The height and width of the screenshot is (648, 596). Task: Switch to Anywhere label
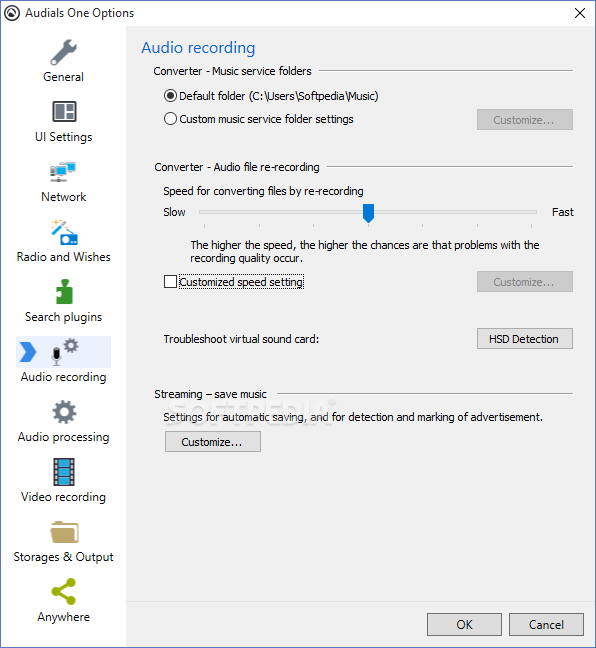click(63, 617)
